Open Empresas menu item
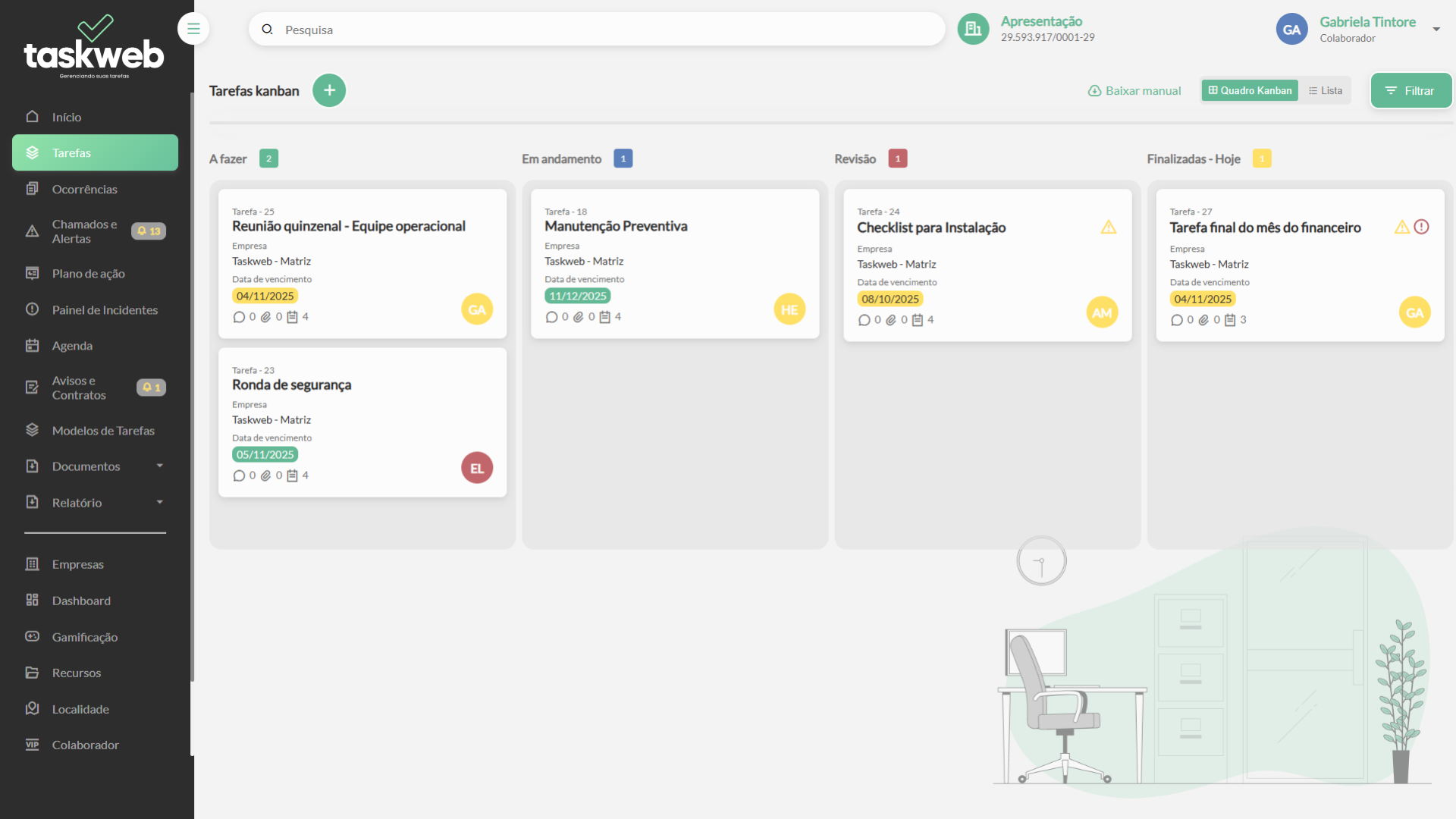 click(x=78, y=564)
